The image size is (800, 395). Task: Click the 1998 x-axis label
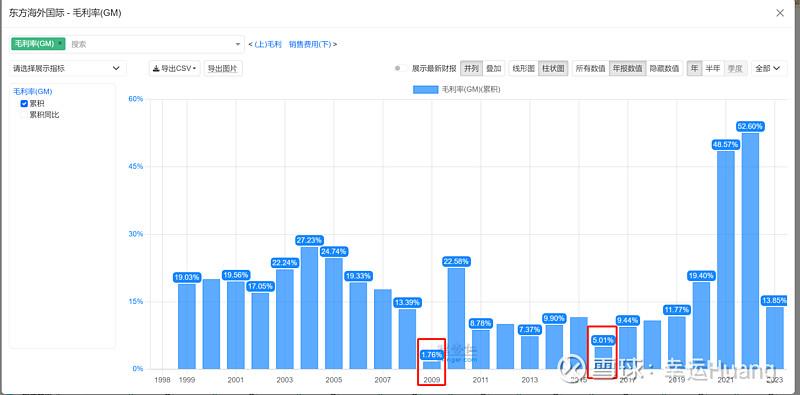162,380
